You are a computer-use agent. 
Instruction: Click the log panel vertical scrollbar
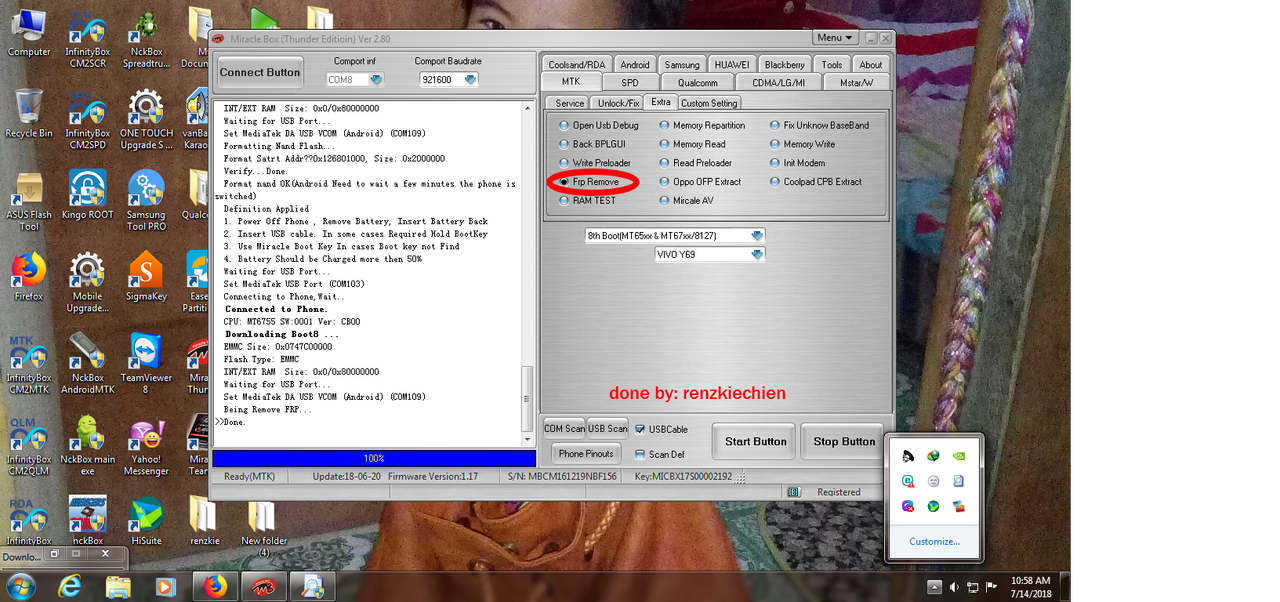pyautogui.click(x=528, y=273)
